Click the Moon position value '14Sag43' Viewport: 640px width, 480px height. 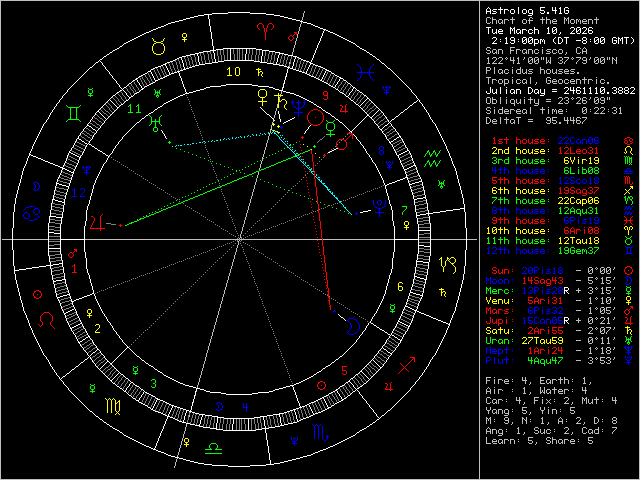tap(542, 280)
